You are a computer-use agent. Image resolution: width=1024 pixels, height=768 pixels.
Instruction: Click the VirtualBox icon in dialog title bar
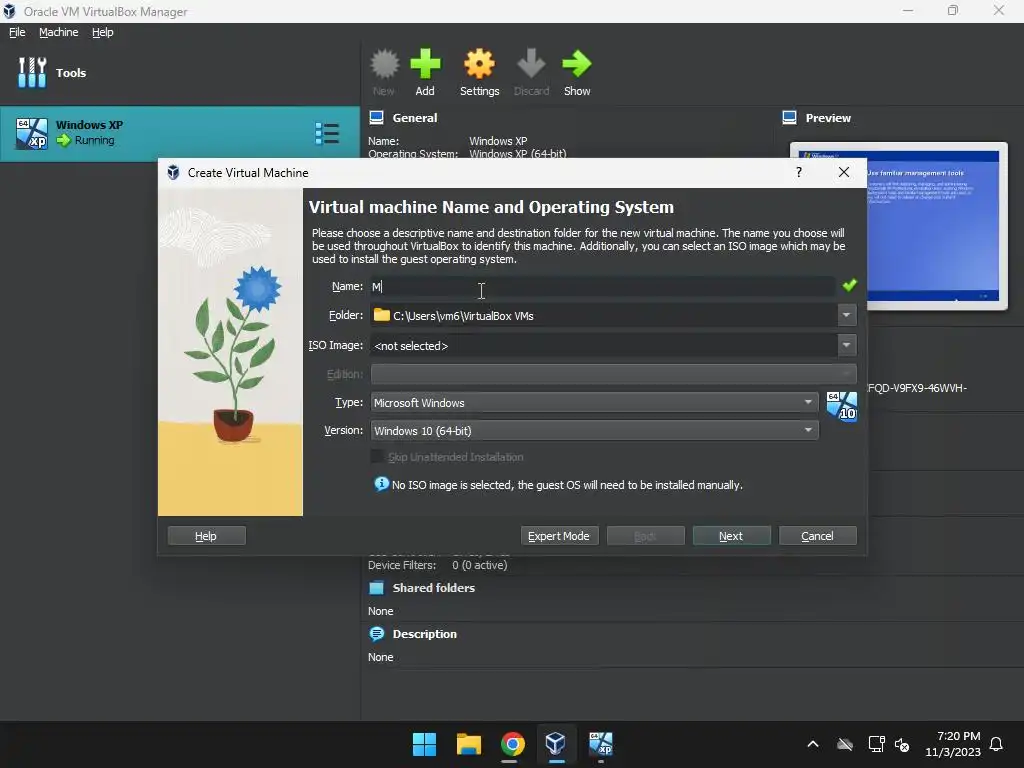tap(173, 172)
